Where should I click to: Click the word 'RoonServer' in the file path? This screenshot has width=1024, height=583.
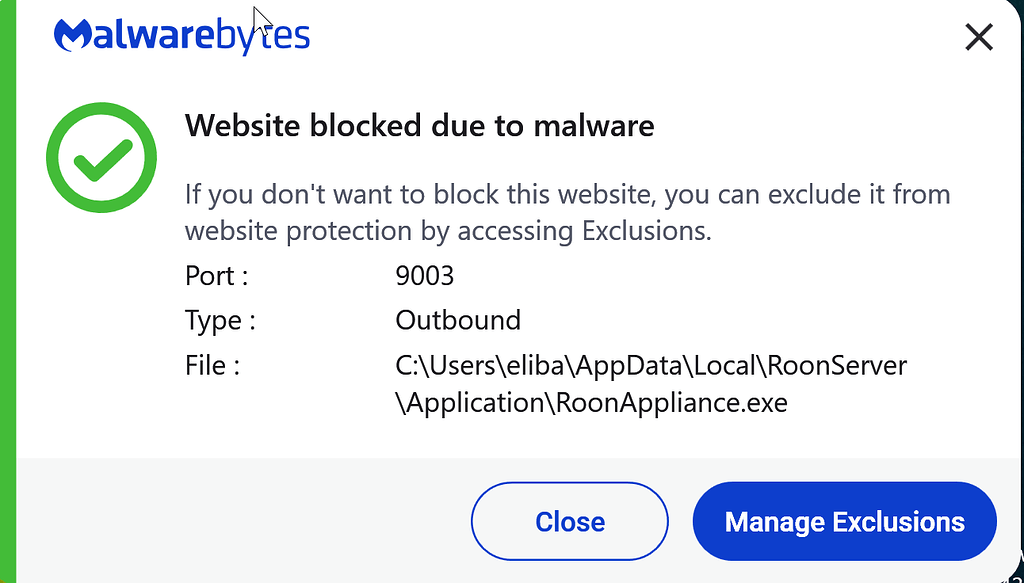(x=837, y=366)
